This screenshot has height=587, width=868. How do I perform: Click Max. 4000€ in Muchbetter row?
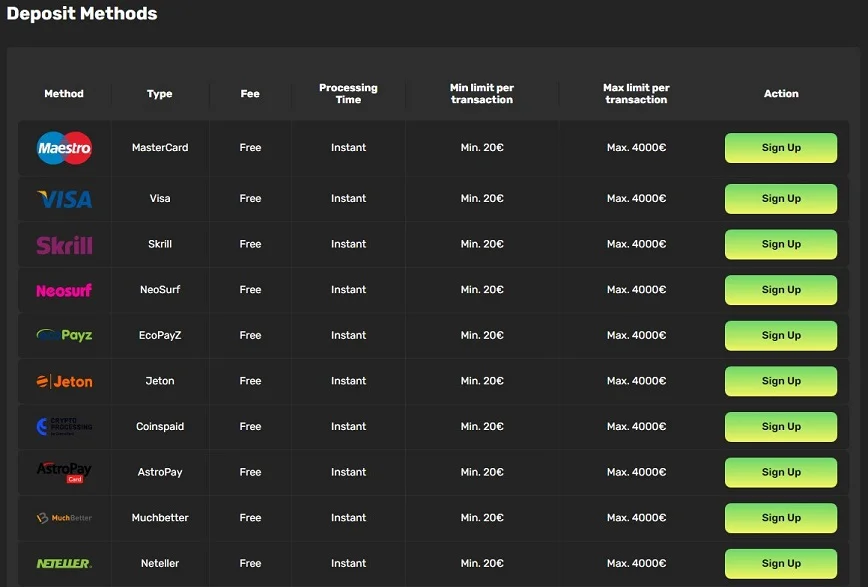point(636,517)
